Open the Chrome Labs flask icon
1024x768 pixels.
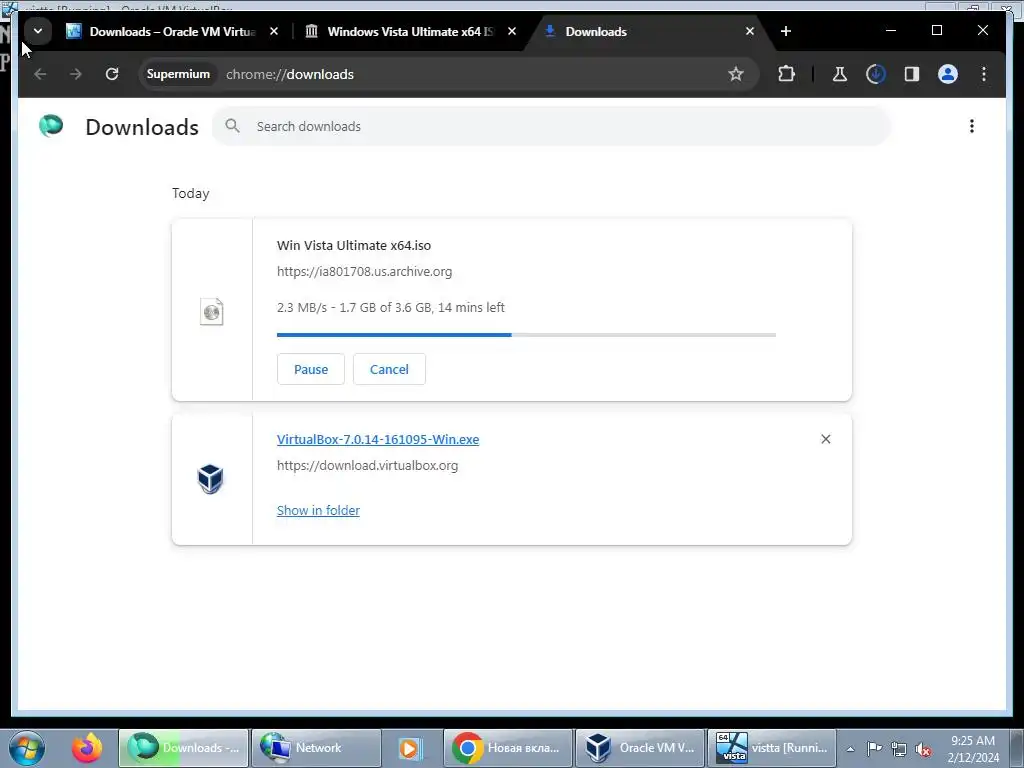click(840, 74)
